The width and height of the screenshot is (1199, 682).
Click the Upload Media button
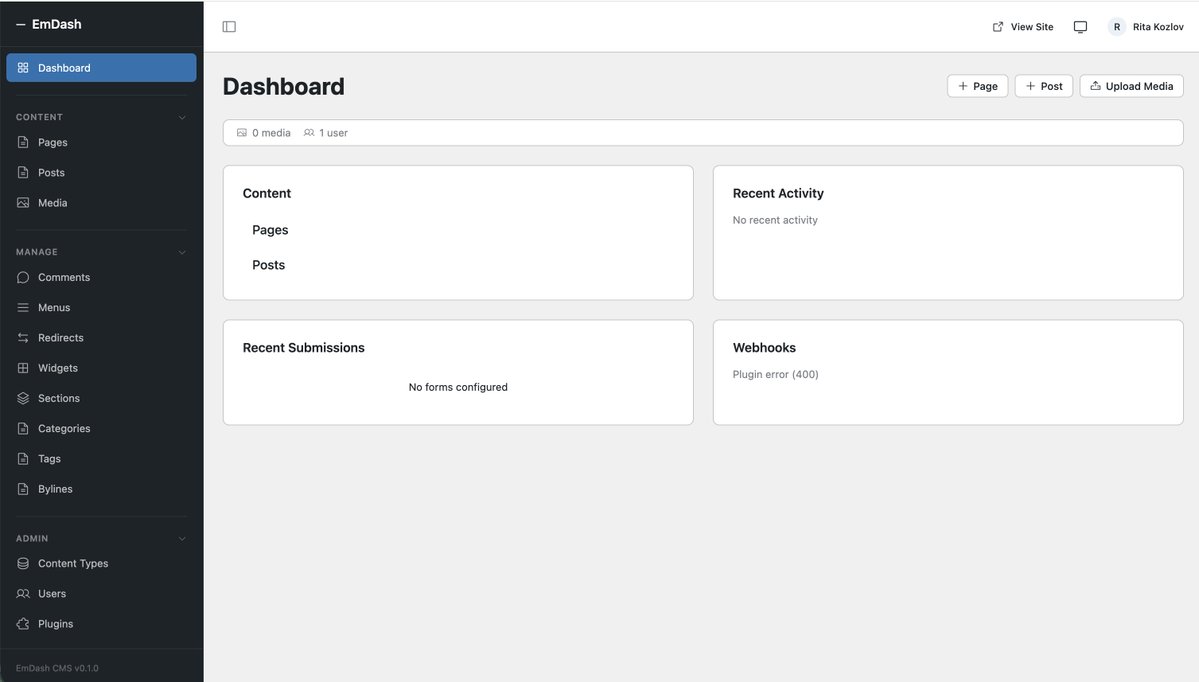click(x=1132, y=86)
